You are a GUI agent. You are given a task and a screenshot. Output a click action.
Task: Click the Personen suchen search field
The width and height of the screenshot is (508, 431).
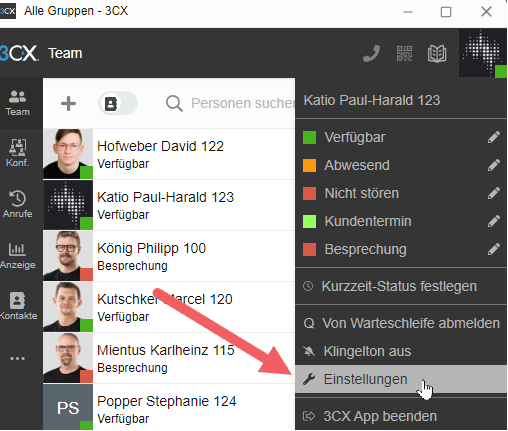(230, 103)
